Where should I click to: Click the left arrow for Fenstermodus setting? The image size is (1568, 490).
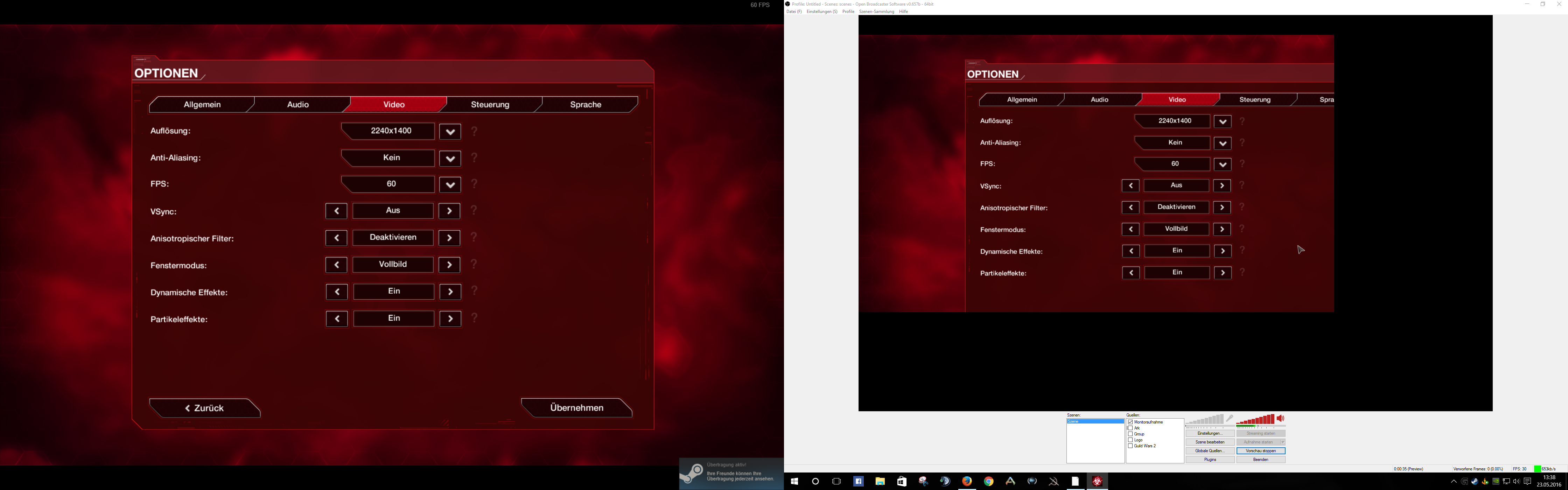[336, 265]
